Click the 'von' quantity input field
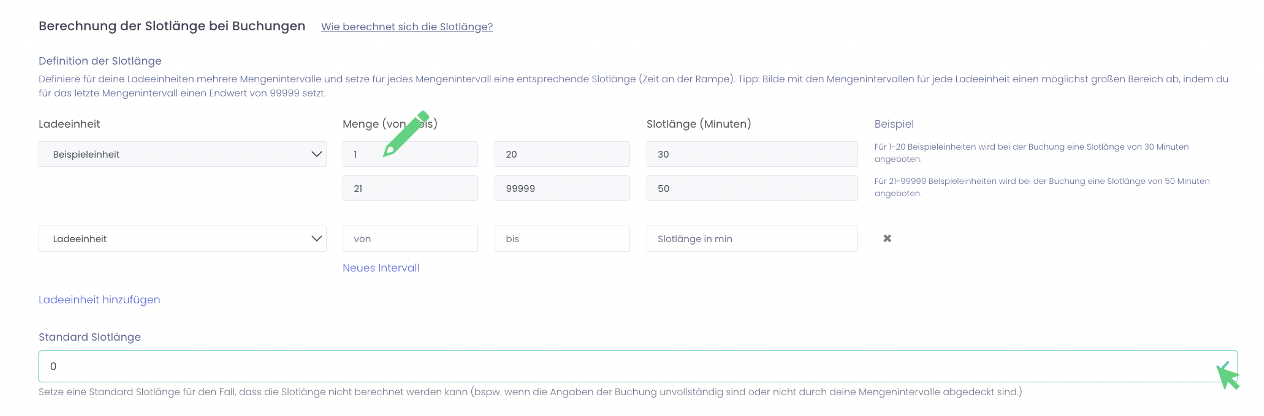The width and height of the screenshot is (1264, 416). 410,239
